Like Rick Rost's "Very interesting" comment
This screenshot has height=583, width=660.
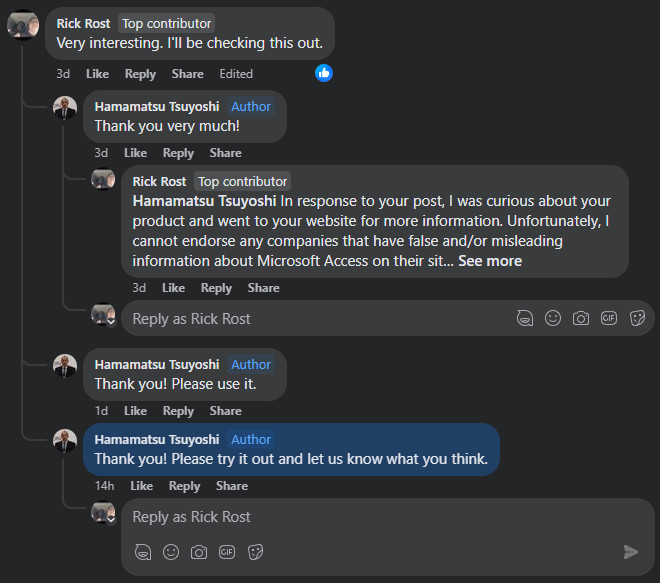click(x=97, y=74)
